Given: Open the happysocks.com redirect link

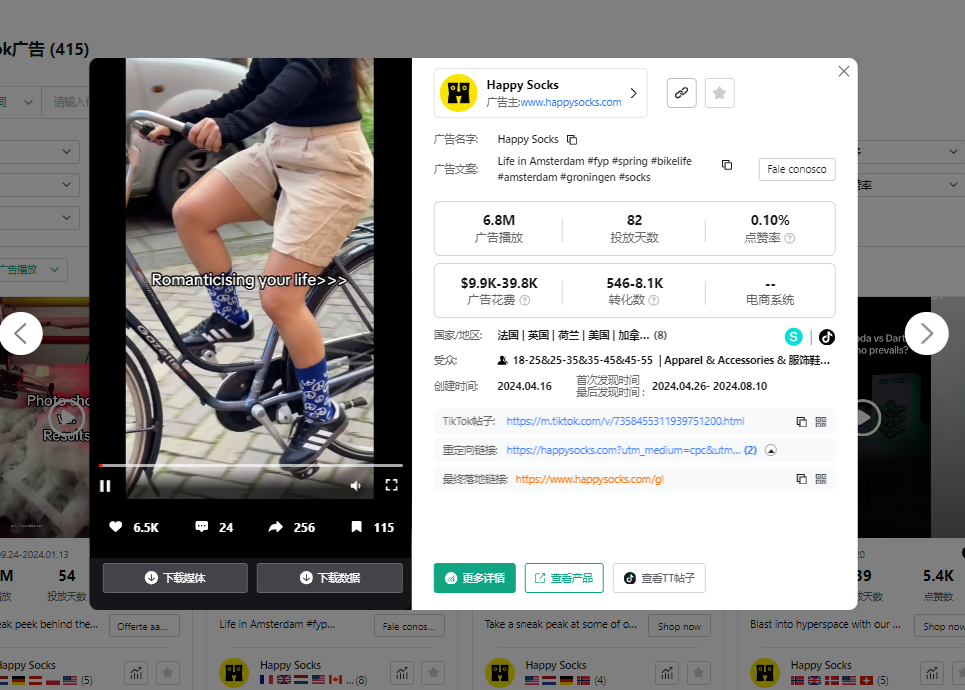Looking at the screenshot, I should point(623,451).
